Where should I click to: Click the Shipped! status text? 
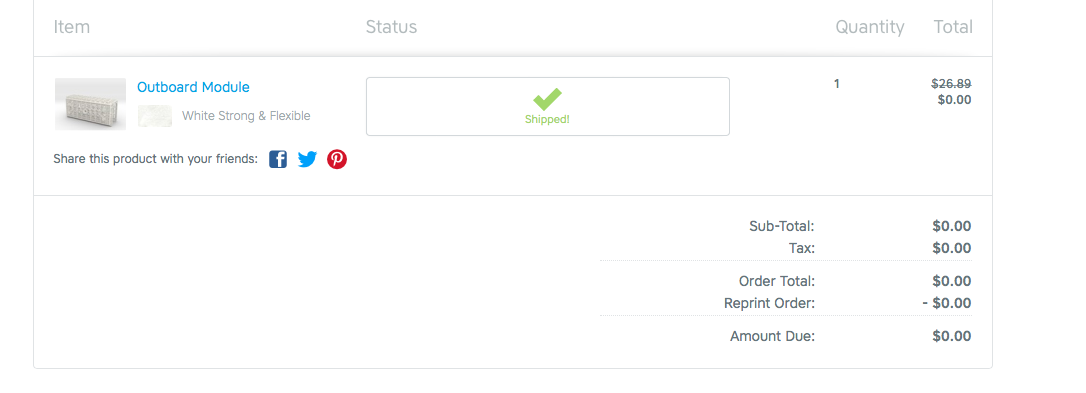pos(547,119)
